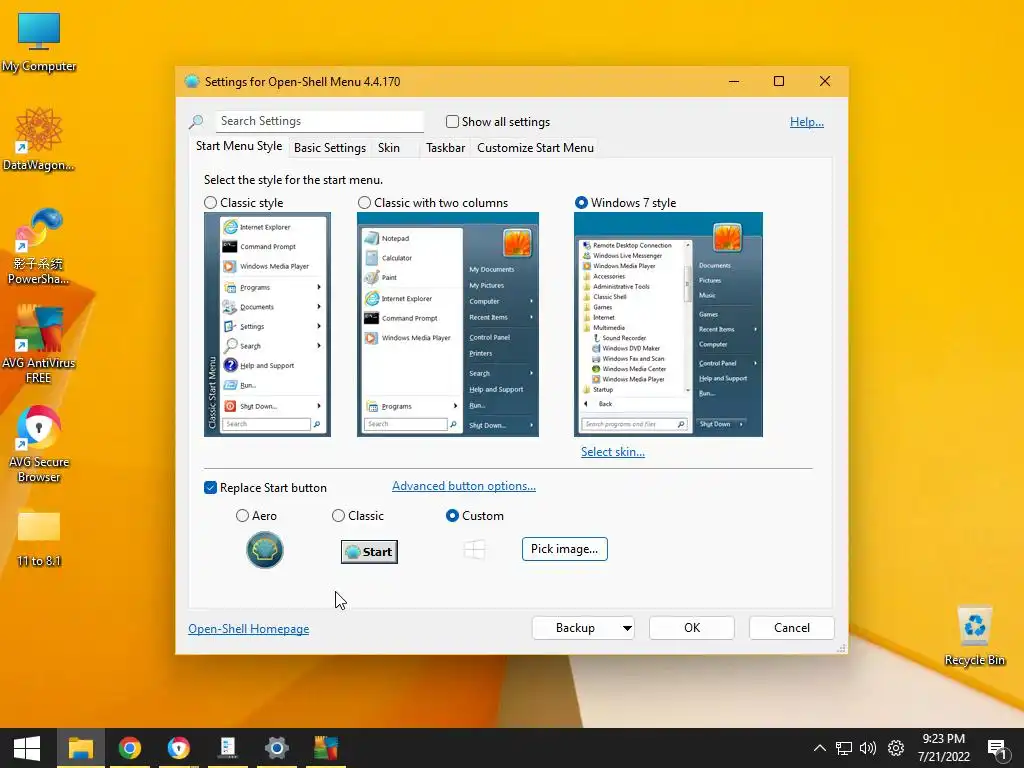
Task: Select the Custom button radio option
Action: [452, 516]
